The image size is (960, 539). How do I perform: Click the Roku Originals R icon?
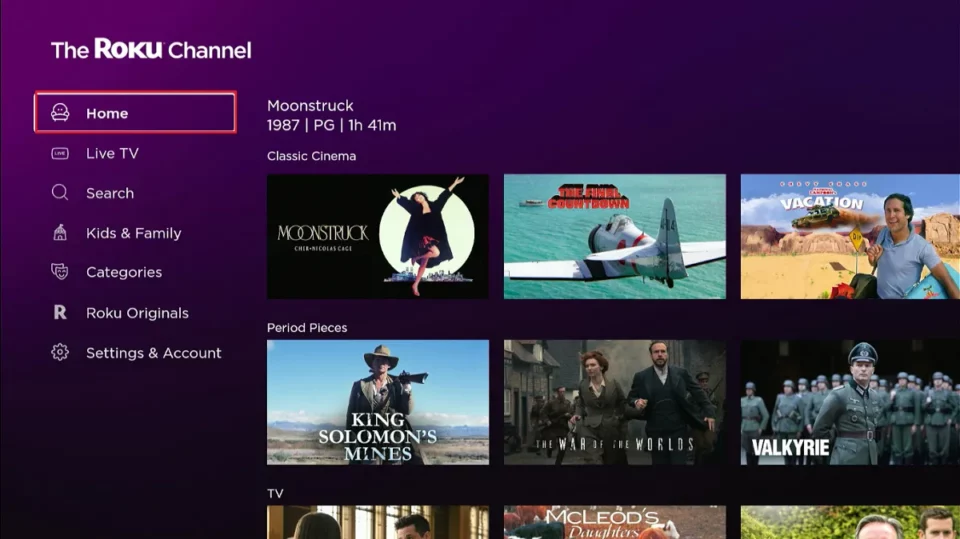[60, 313]
